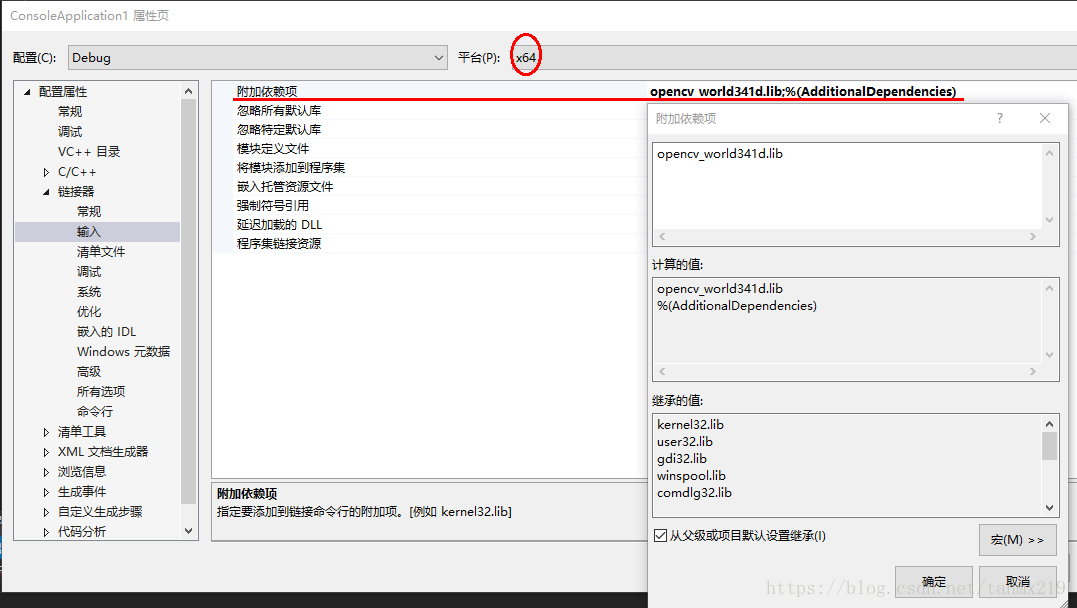Click the 计算的值 horizontal scroll left arrow
This screenshot has width=1077, height=608.
pos(662,372)
